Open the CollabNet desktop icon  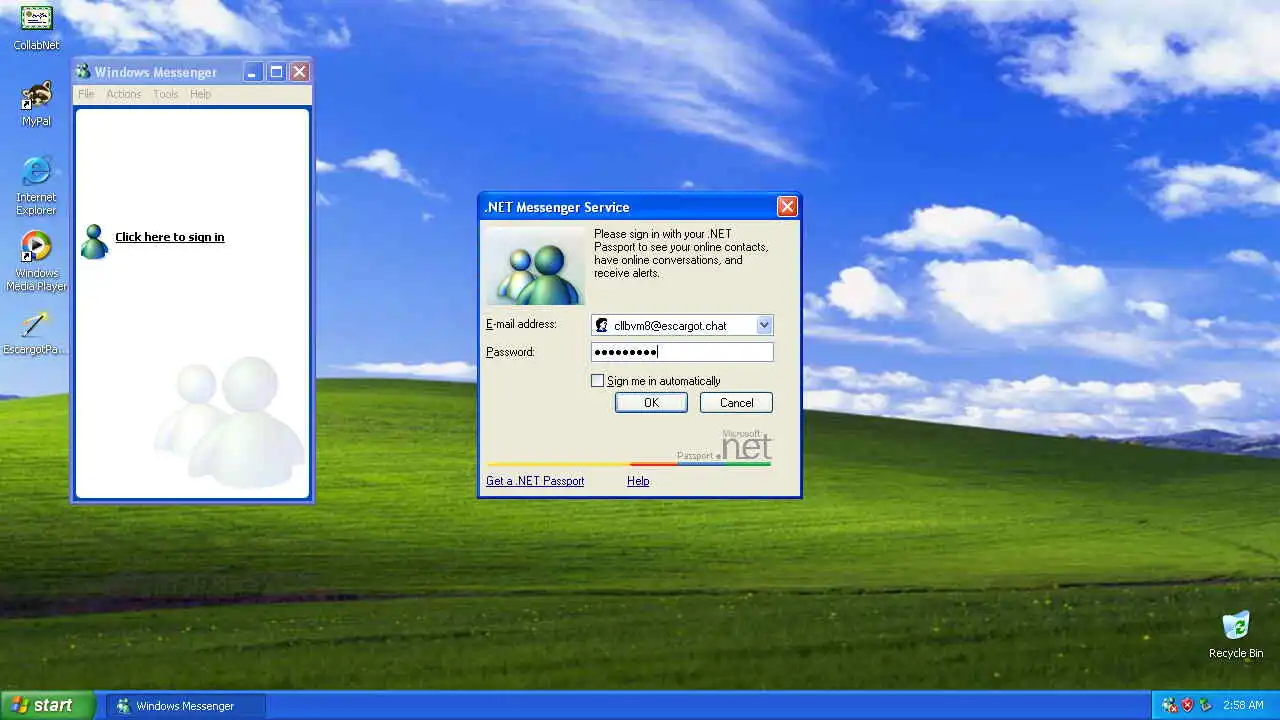36,18
